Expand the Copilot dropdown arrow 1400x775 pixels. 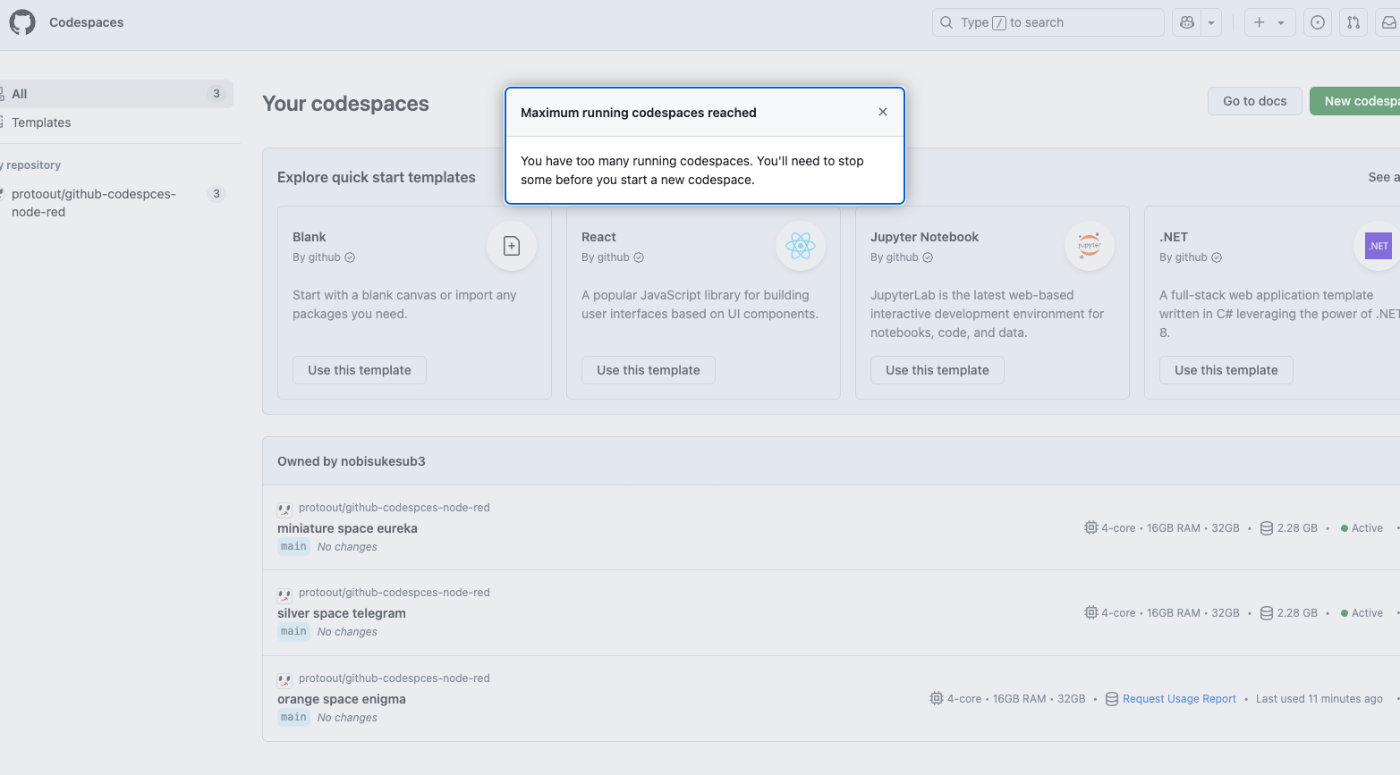1211,22
